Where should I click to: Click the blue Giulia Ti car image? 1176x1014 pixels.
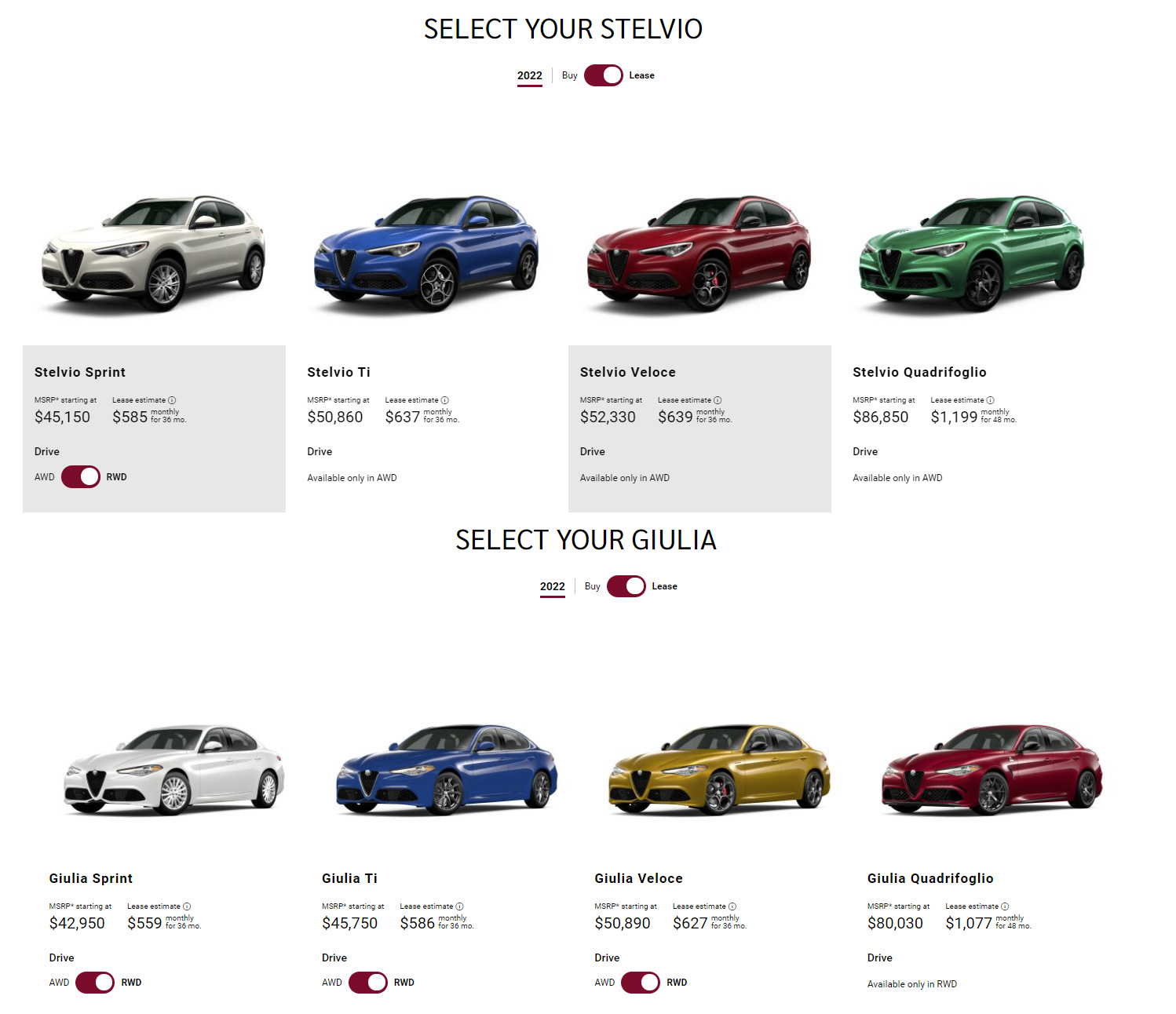click(x=447, y=768)
